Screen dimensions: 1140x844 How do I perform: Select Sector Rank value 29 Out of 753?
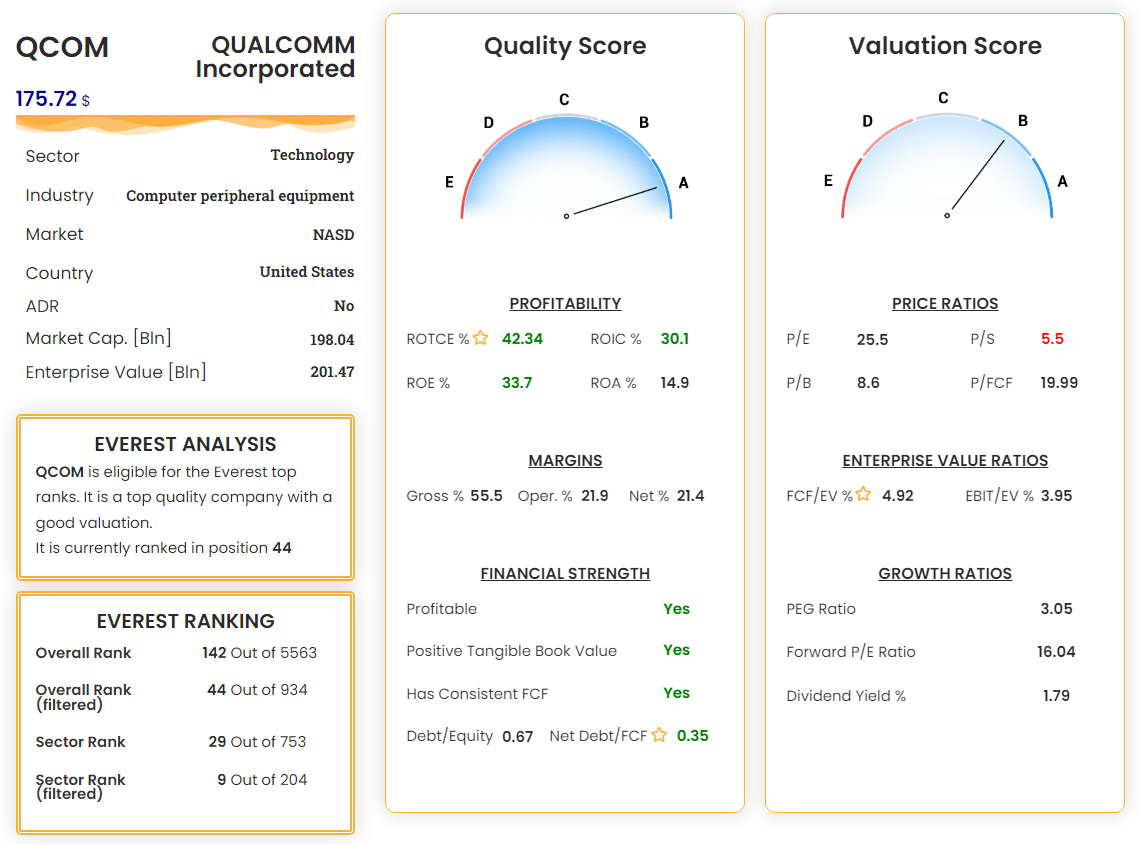(257, 741)
